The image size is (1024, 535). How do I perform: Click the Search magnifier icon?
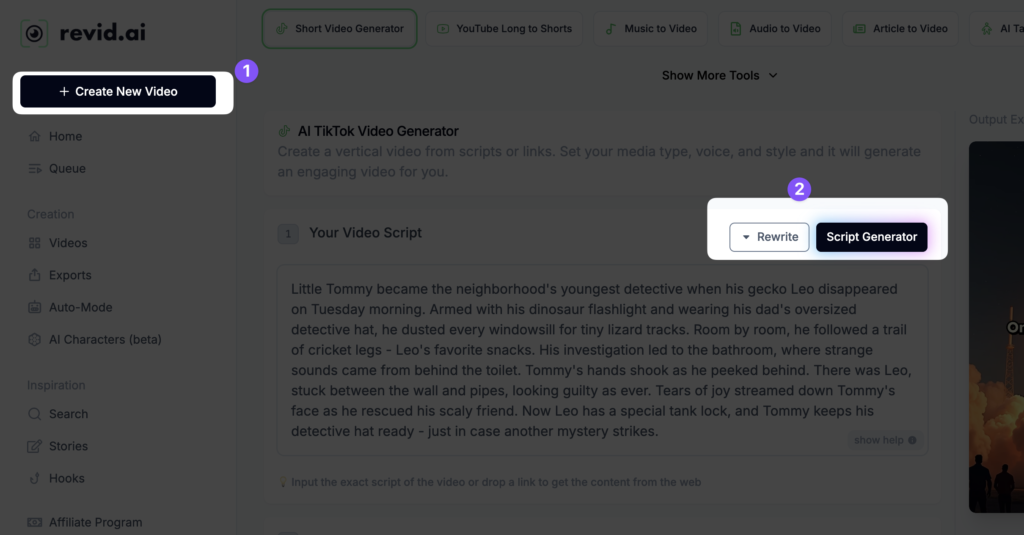[35, 414]
